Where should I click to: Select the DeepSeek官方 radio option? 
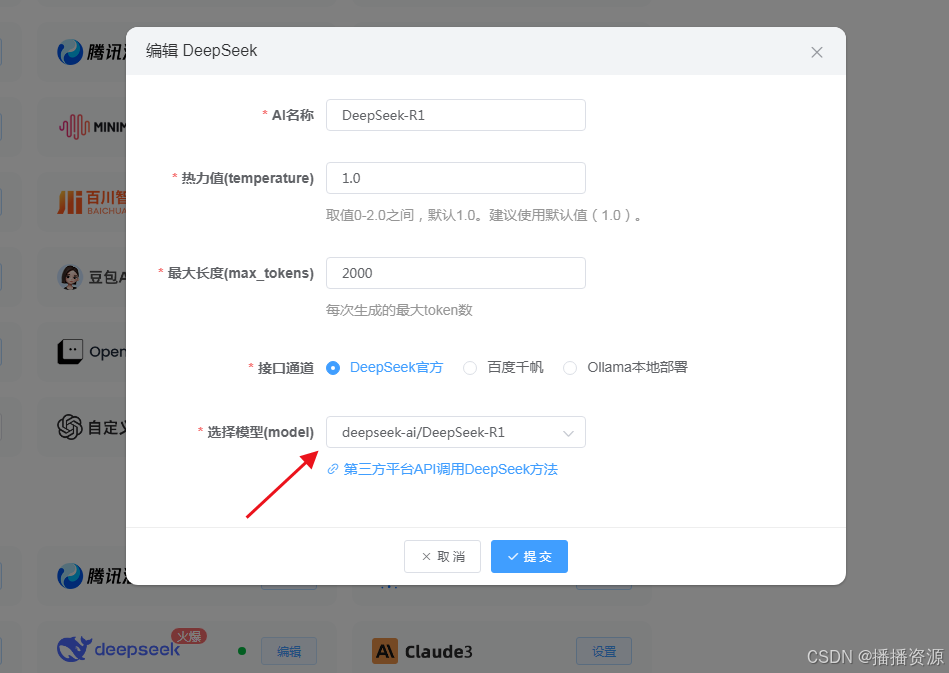(x=384, y=367)
